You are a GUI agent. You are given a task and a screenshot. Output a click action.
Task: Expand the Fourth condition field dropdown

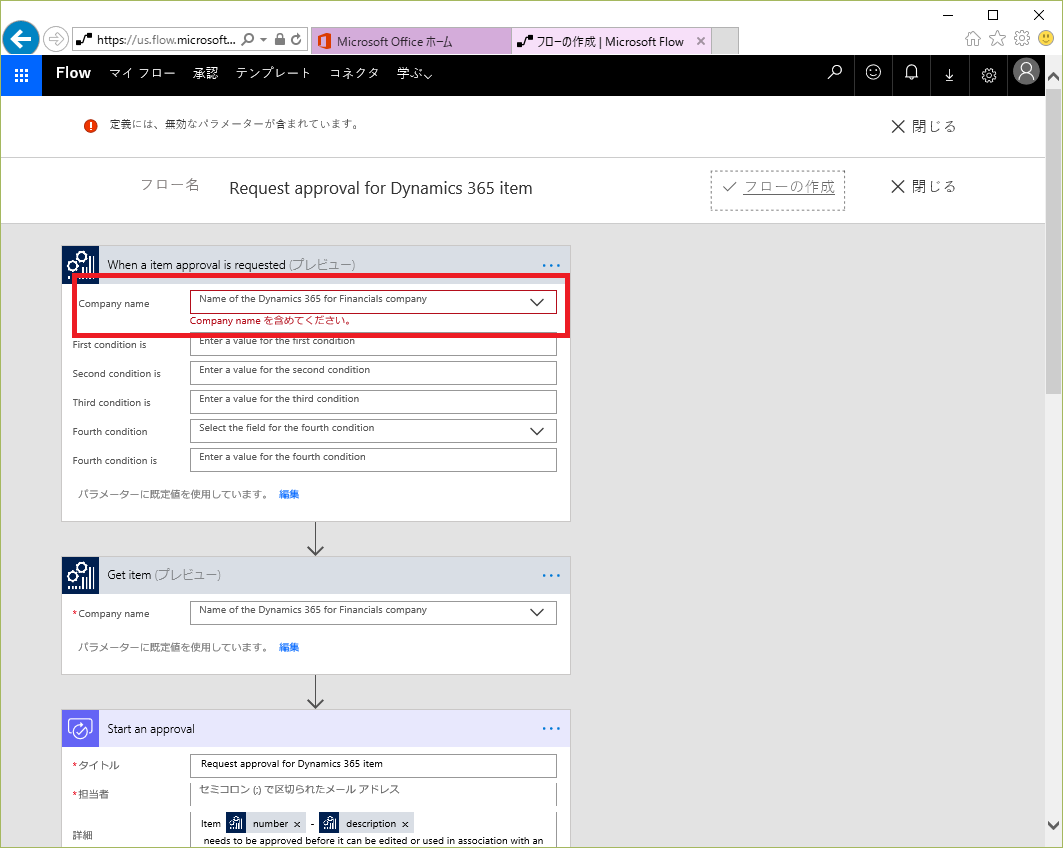coord(537,431)
